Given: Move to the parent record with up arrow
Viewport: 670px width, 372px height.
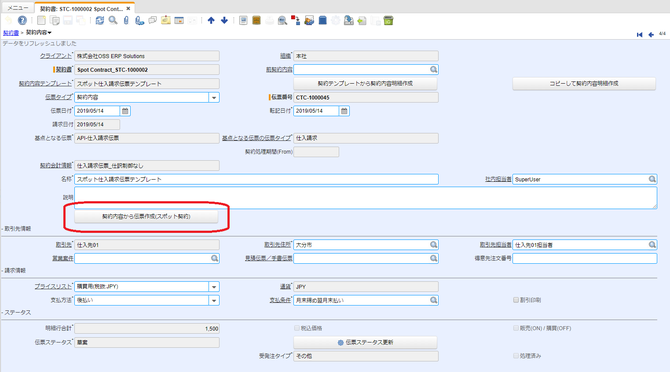Looking at the screenshot, I should (211, 21).
